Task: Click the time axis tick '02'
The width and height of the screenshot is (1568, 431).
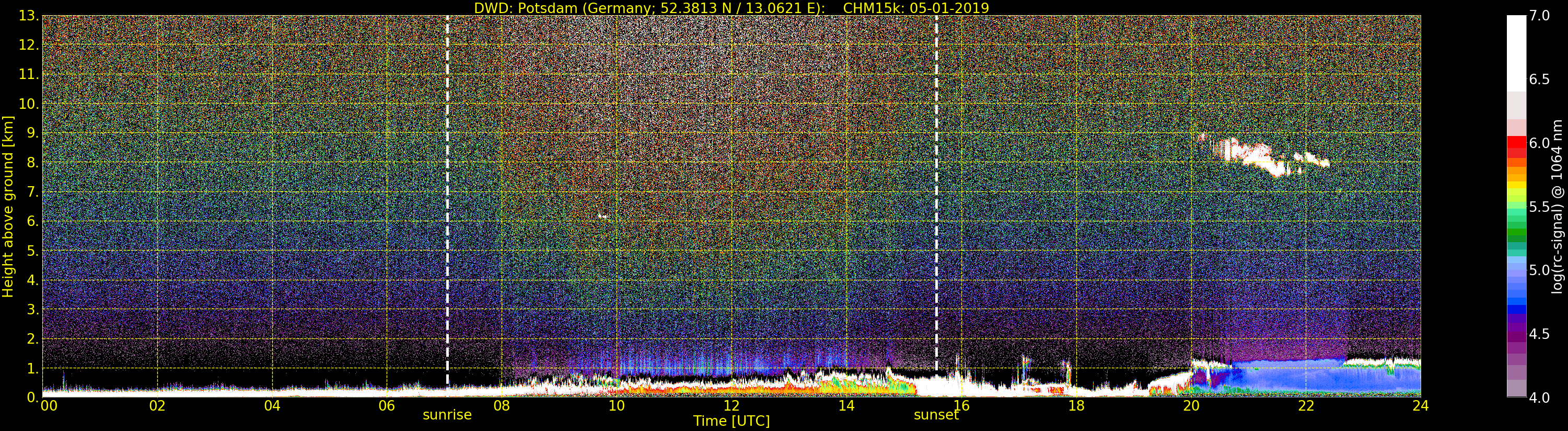Action: (157, 406)
